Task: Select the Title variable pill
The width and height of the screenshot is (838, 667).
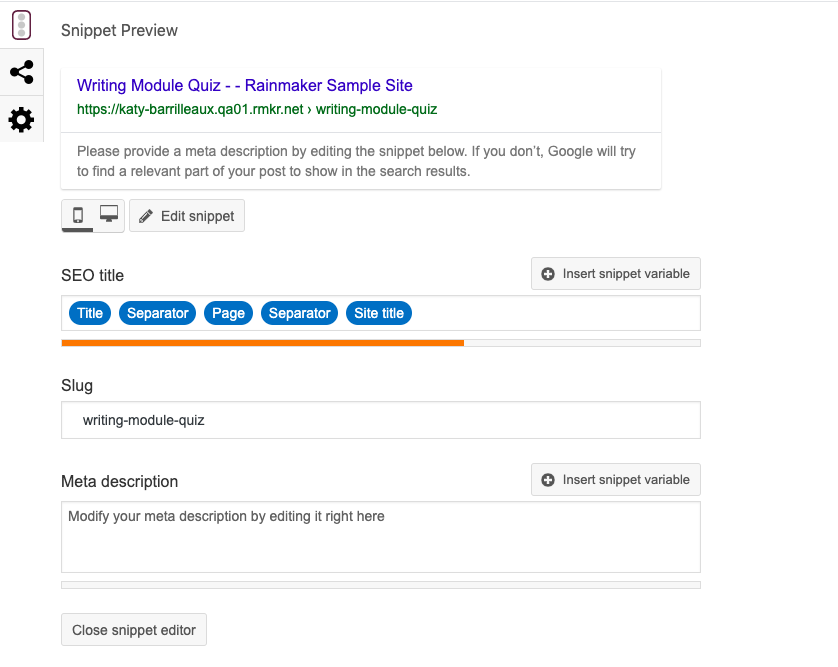Action: click(x=89, y=312)
